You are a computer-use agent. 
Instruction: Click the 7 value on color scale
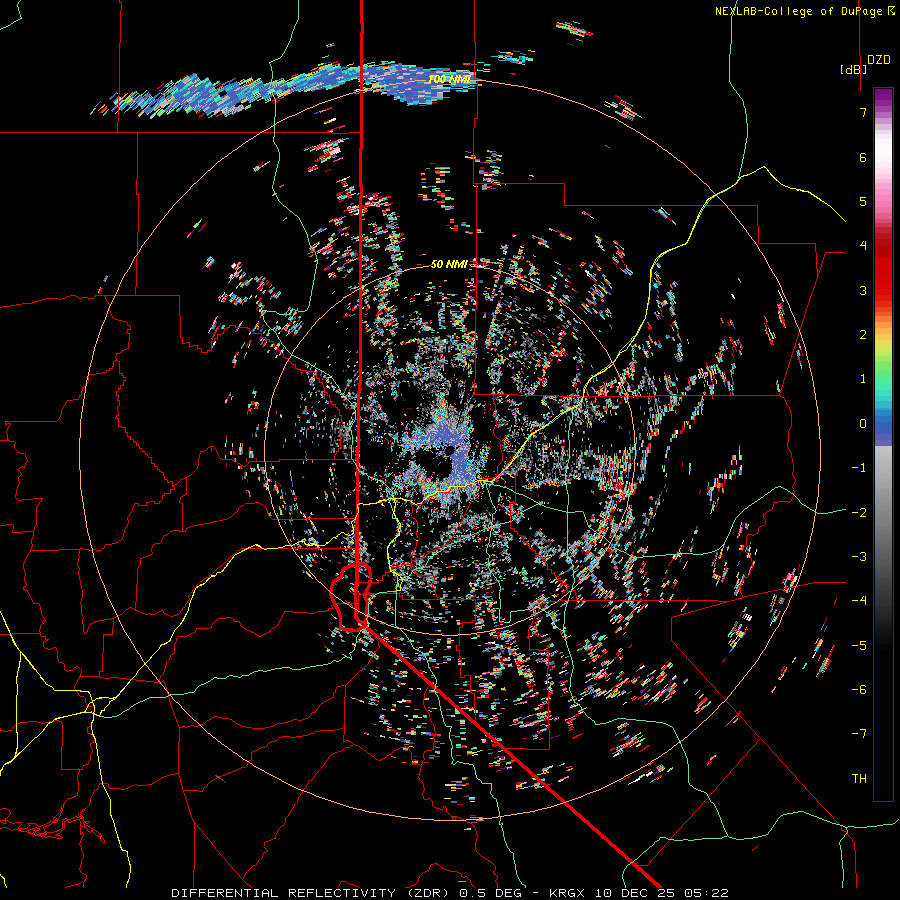tap(863, 112)
